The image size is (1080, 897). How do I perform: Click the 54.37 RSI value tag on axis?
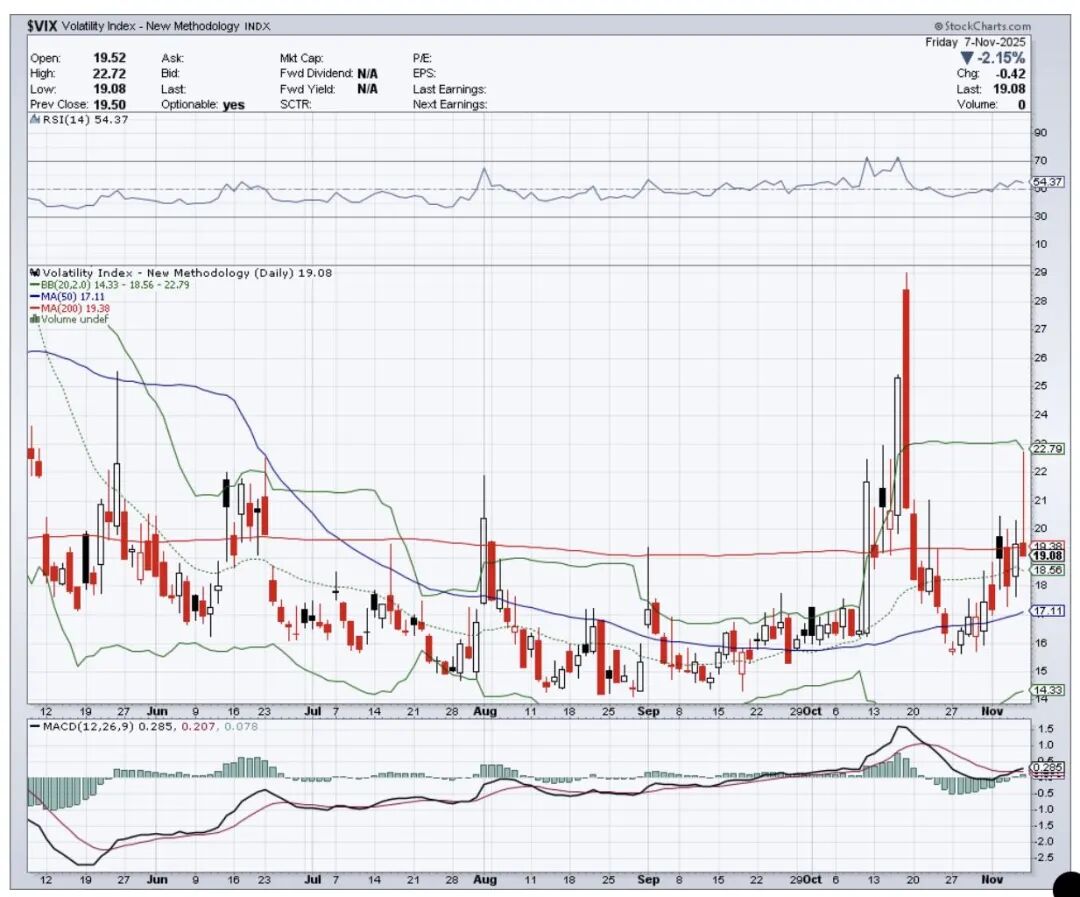[x=1048, y=182]
